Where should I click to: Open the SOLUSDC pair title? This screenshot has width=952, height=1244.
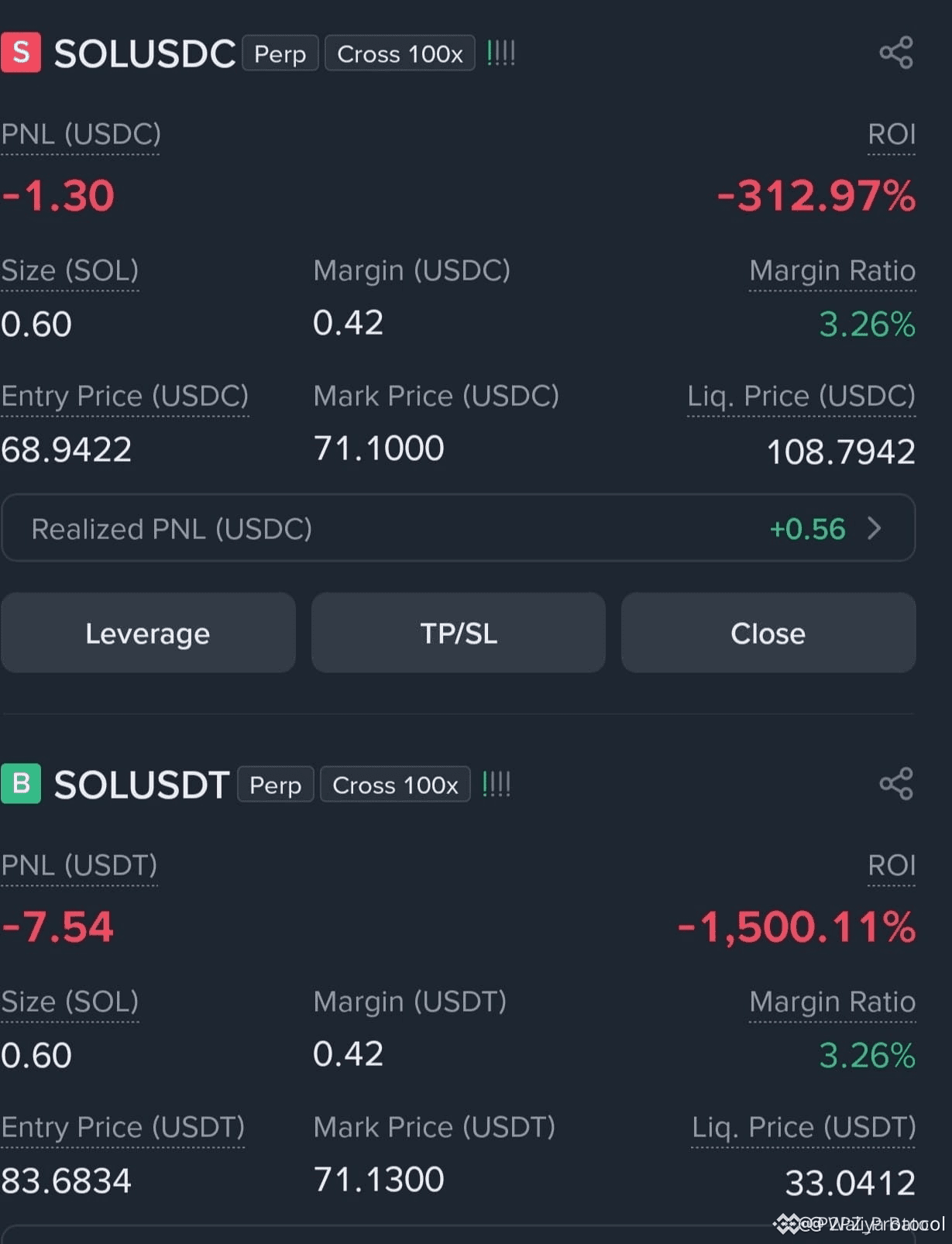(x=144, y=53)
